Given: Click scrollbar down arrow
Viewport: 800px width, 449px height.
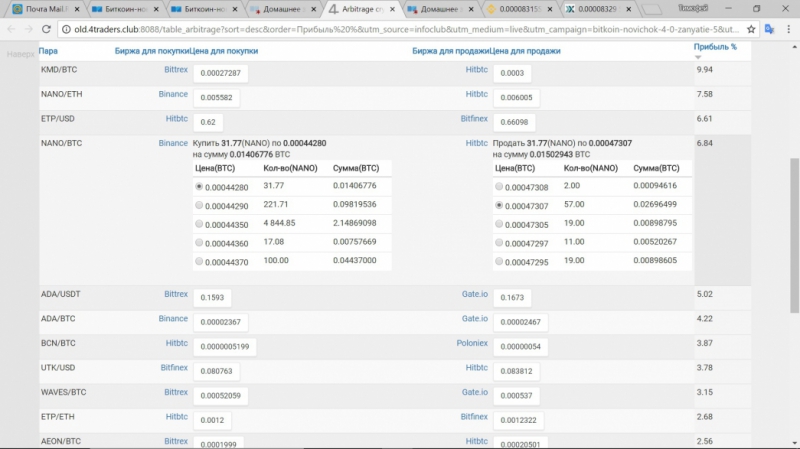Looking at the screenshot, I should click(794, 443).
